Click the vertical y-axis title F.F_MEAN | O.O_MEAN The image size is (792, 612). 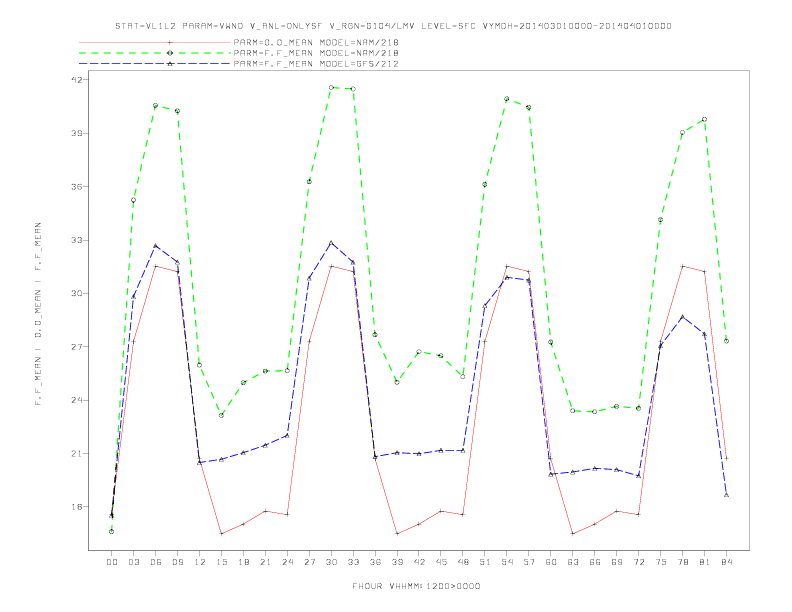tap(38, 314)
